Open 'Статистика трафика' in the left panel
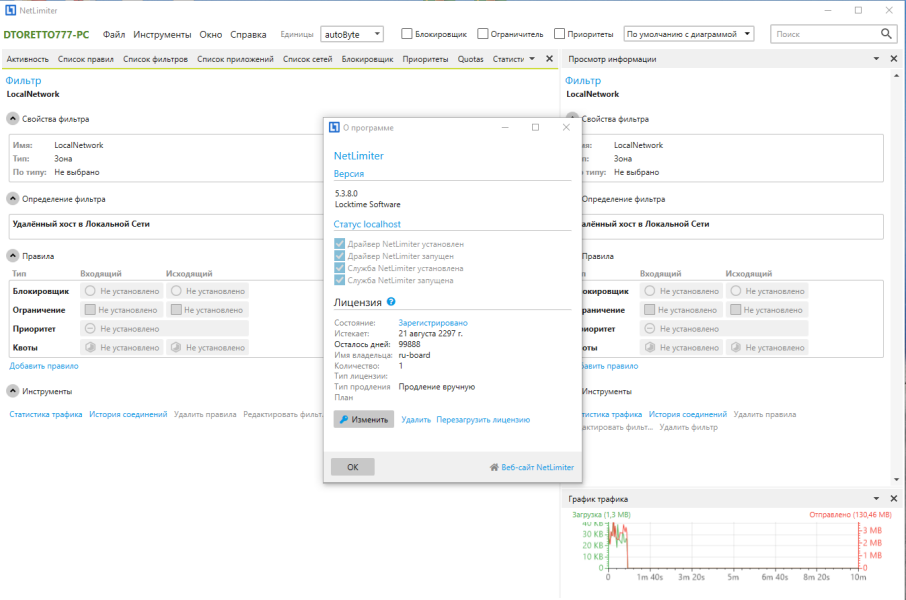Viewport: 906px width, 600px height. pyautogui.click(x=46, y=414)
